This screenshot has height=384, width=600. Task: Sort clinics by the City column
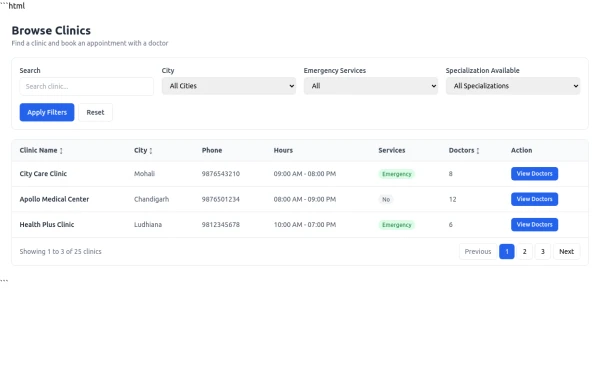(x=143, y=150)
